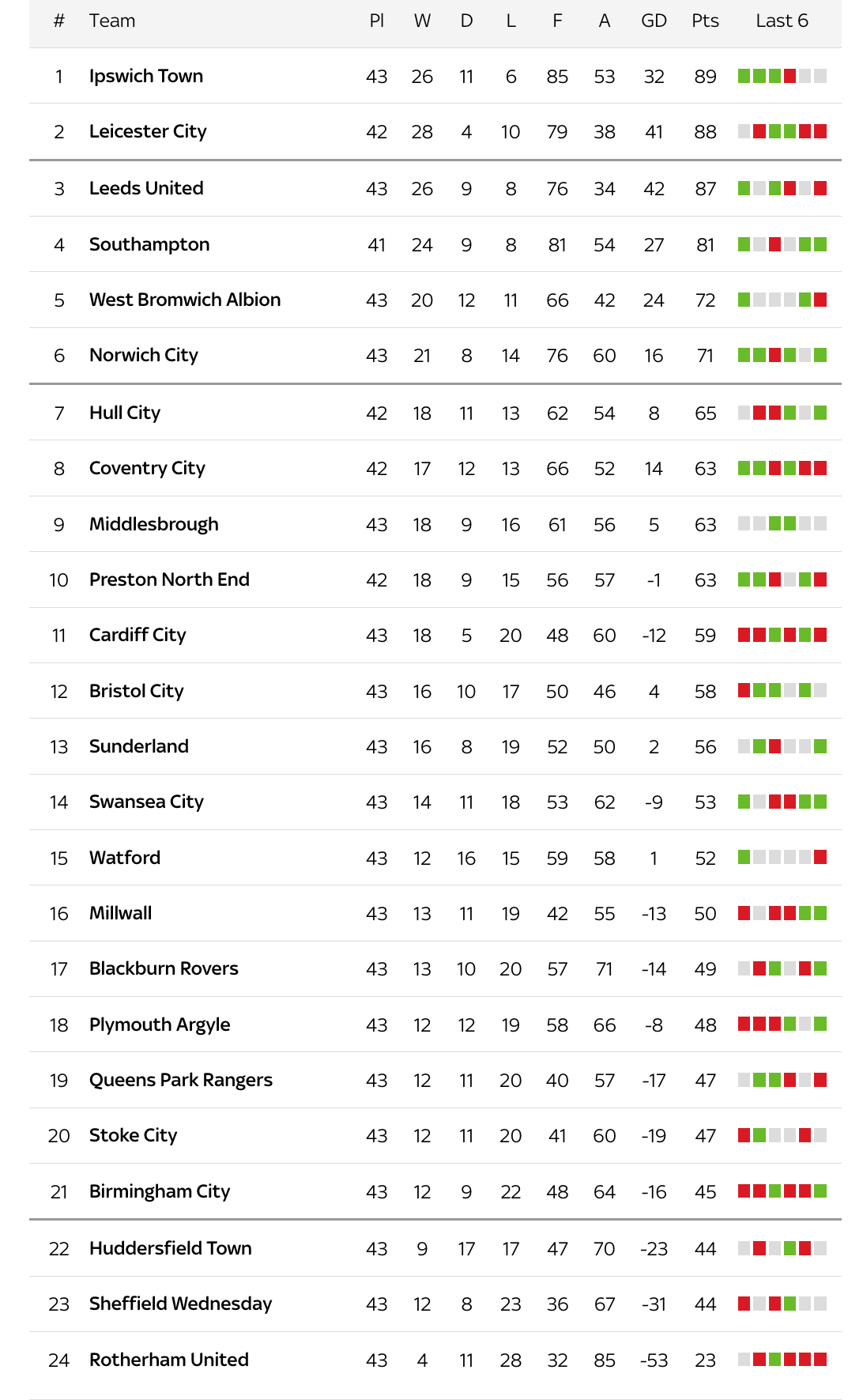Select the Last 6 column header

pyautogui.click(x=782, y=21)
